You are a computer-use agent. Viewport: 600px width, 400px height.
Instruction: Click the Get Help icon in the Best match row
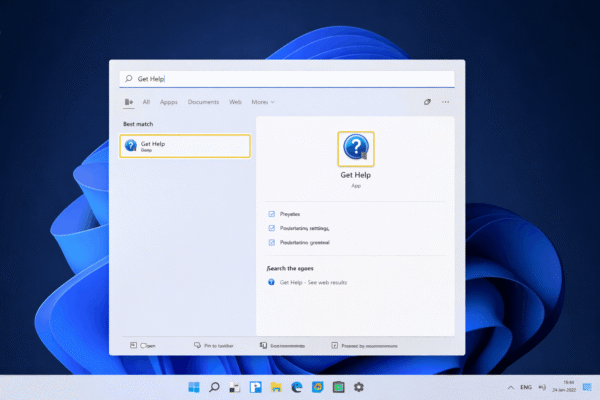pyautogui.click(x=130, y=145)
